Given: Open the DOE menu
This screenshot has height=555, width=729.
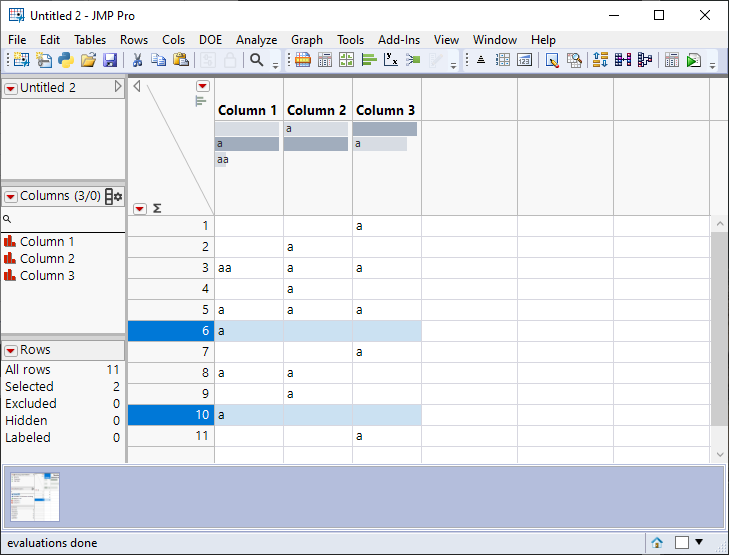Looking at the screenshot, I should (x=211, y=40).
